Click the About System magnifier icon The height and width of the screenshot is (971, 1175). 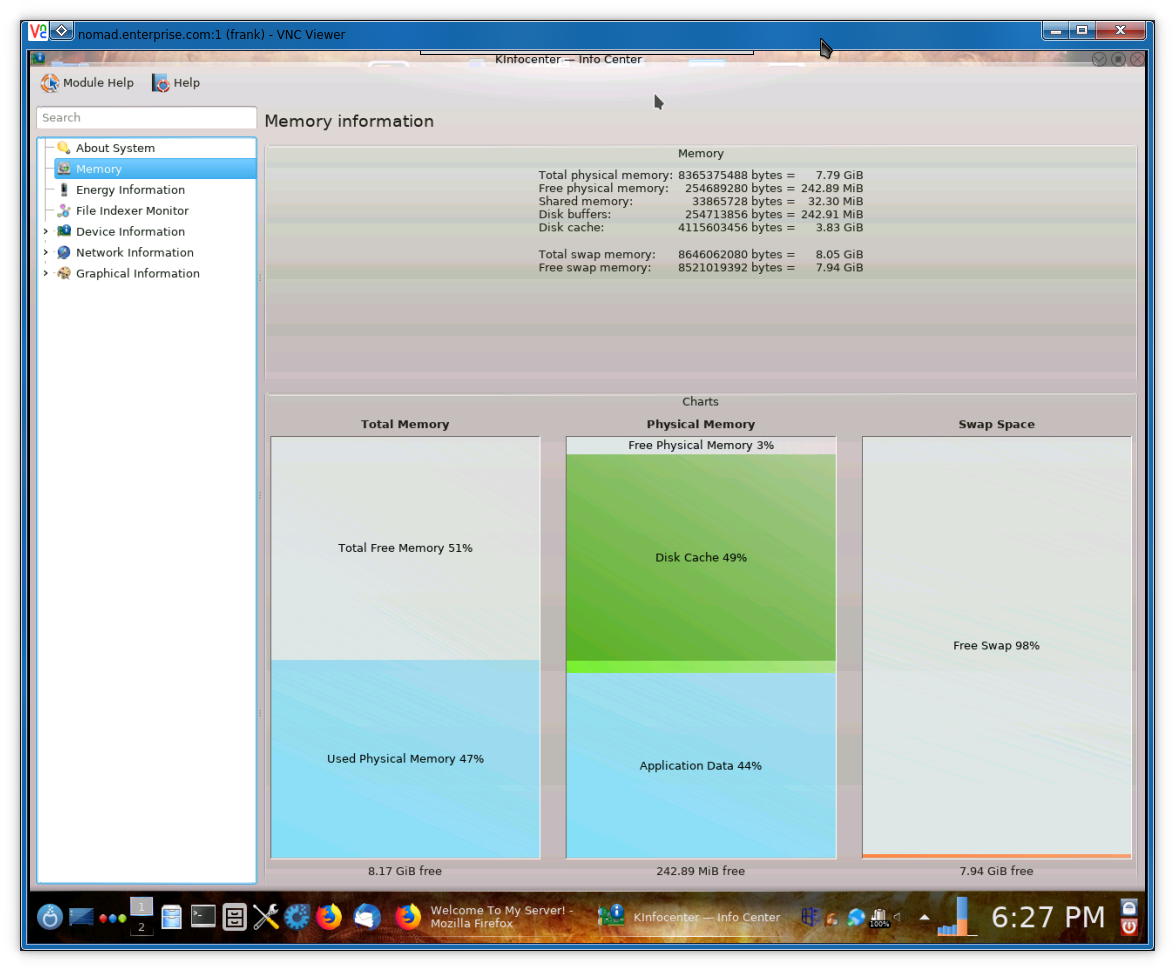pyautogui.click(x=64, y=148)
